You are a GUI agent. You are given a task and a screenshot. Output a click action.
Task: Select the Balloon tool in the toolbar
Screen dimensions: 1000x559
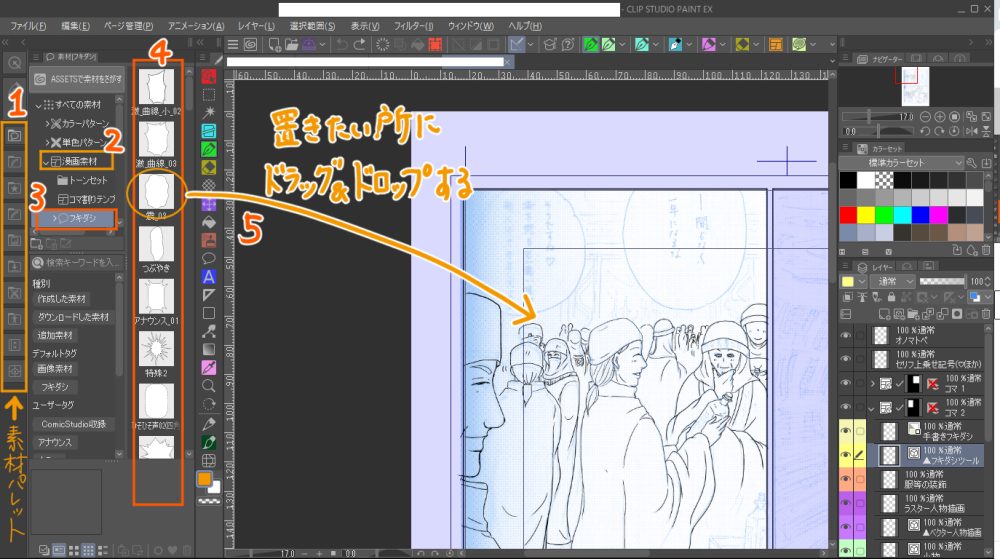pos(210,258)
